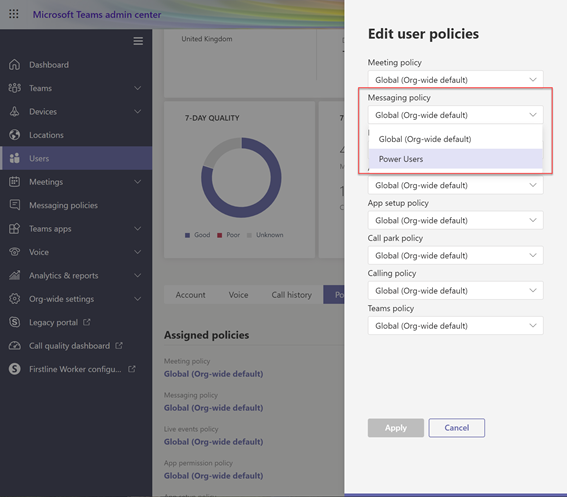Image resolution: width=567 pixels, height=497 pixels.
Task: Expand Org-wide settings section chevron
Action: (137, 299)
